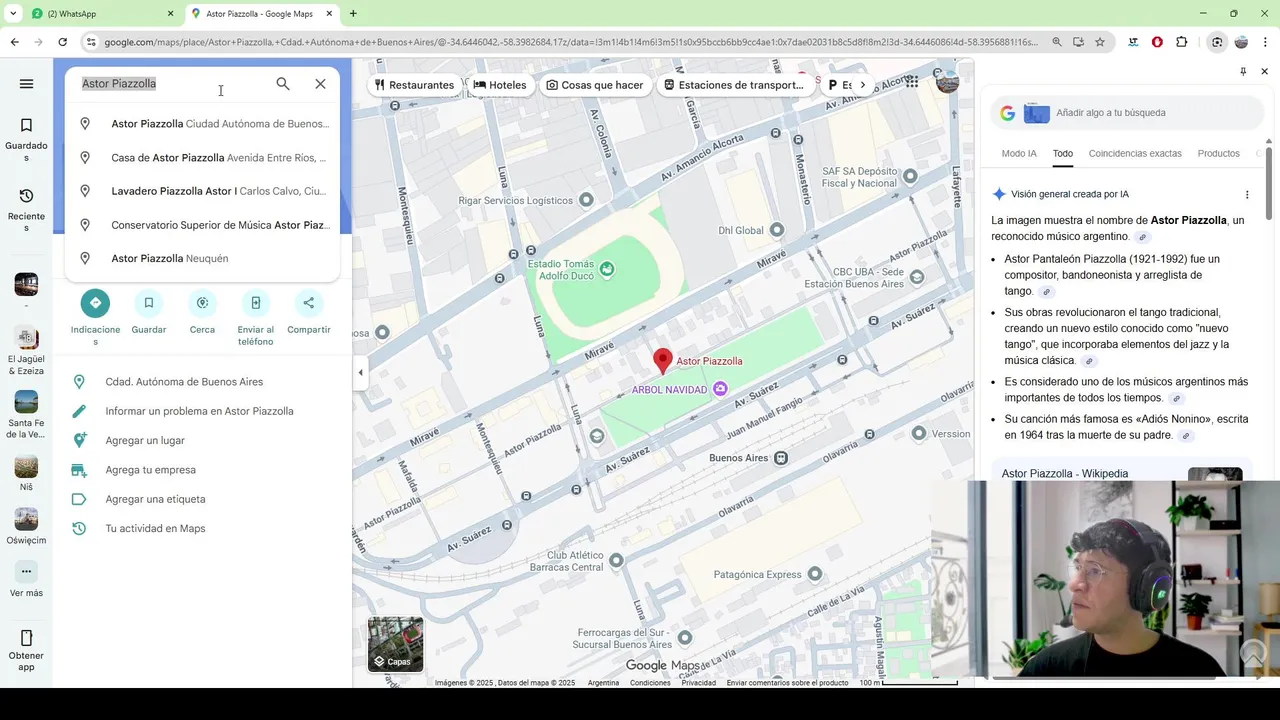
Task: Click Chrome's Google Lens search icon
Action: pyautogui.click(x=1216, y=42)
